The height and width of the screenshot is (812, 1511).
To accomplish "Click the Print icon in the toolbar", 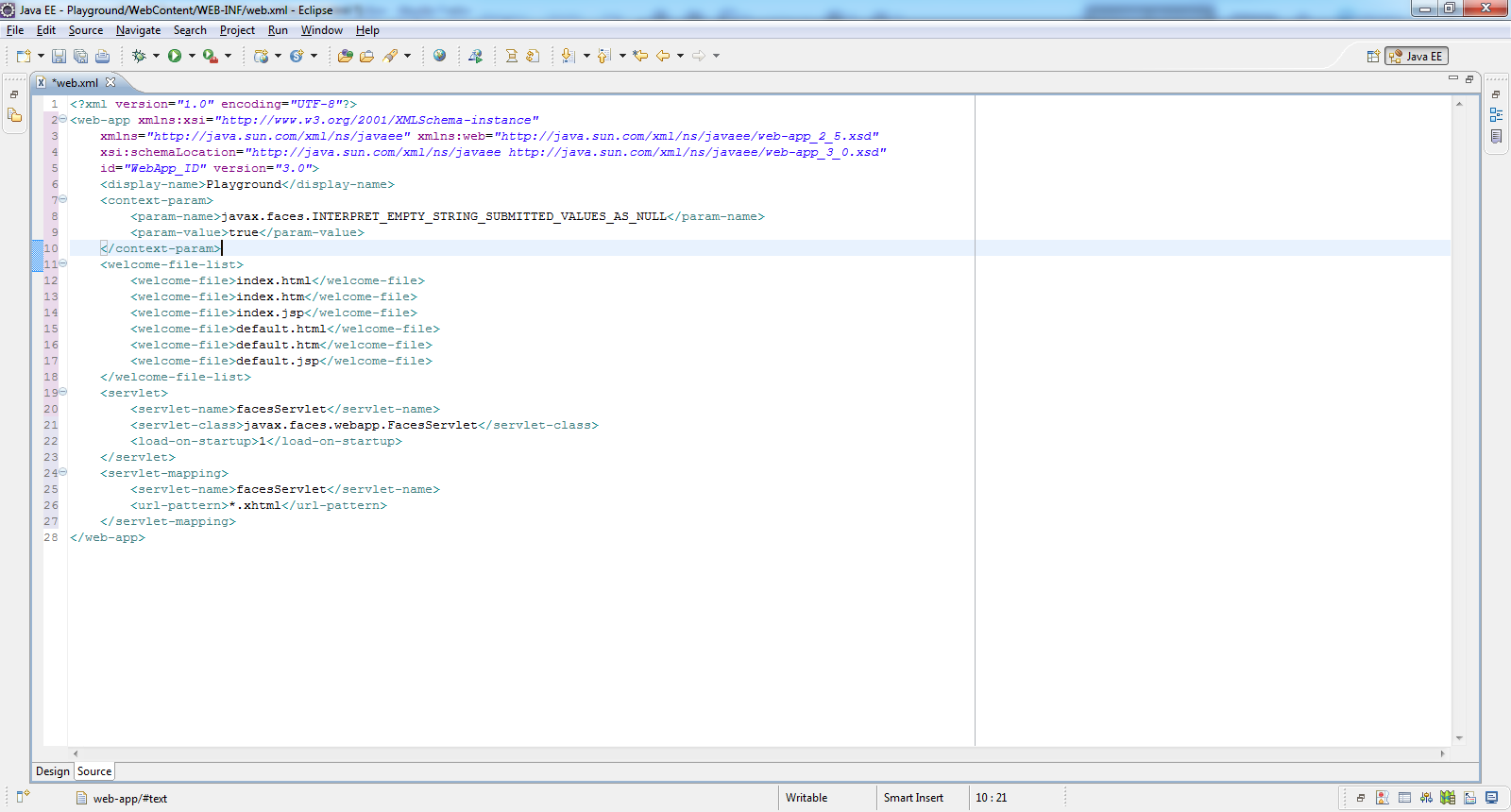I will (x=102, y=56).
